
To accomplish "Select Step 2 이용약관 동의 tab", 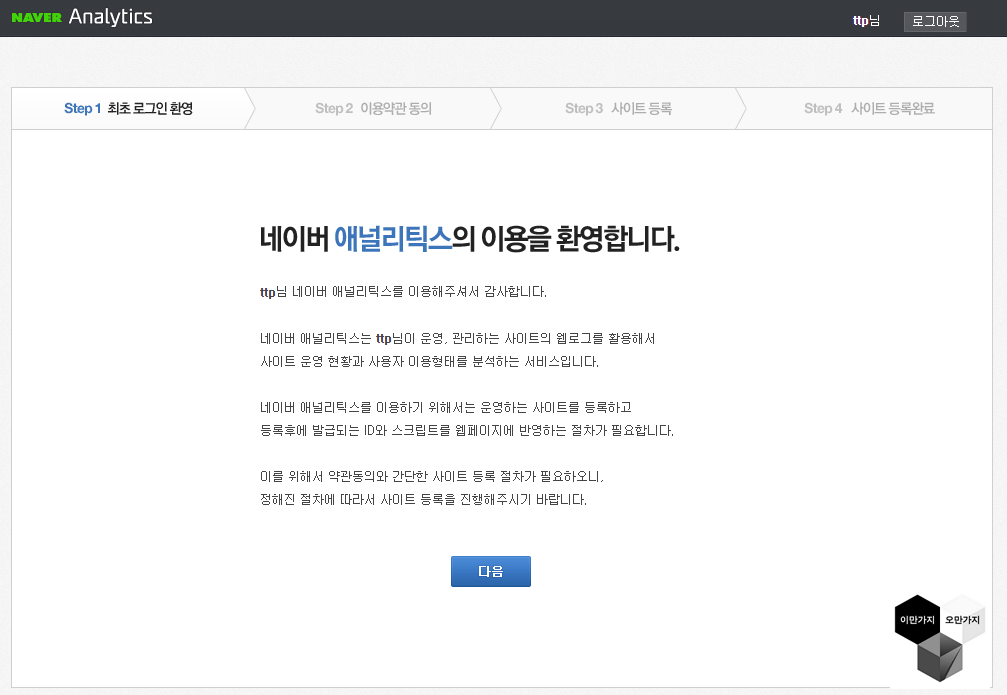I will (x=373, y=109).
